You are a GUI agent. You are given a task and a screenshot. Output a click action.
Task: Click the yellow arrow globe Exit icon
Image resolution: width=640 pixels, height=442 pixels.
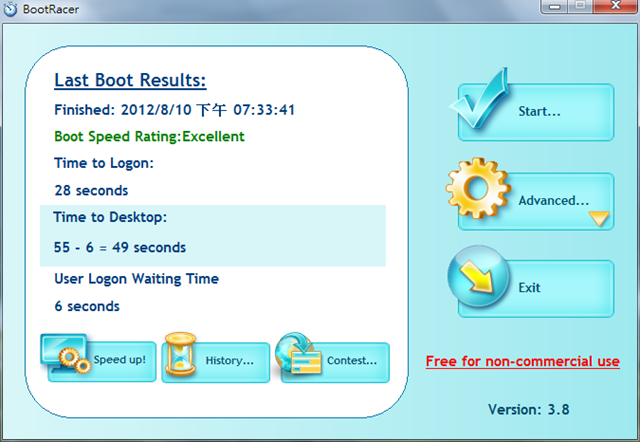pos(478,276)
